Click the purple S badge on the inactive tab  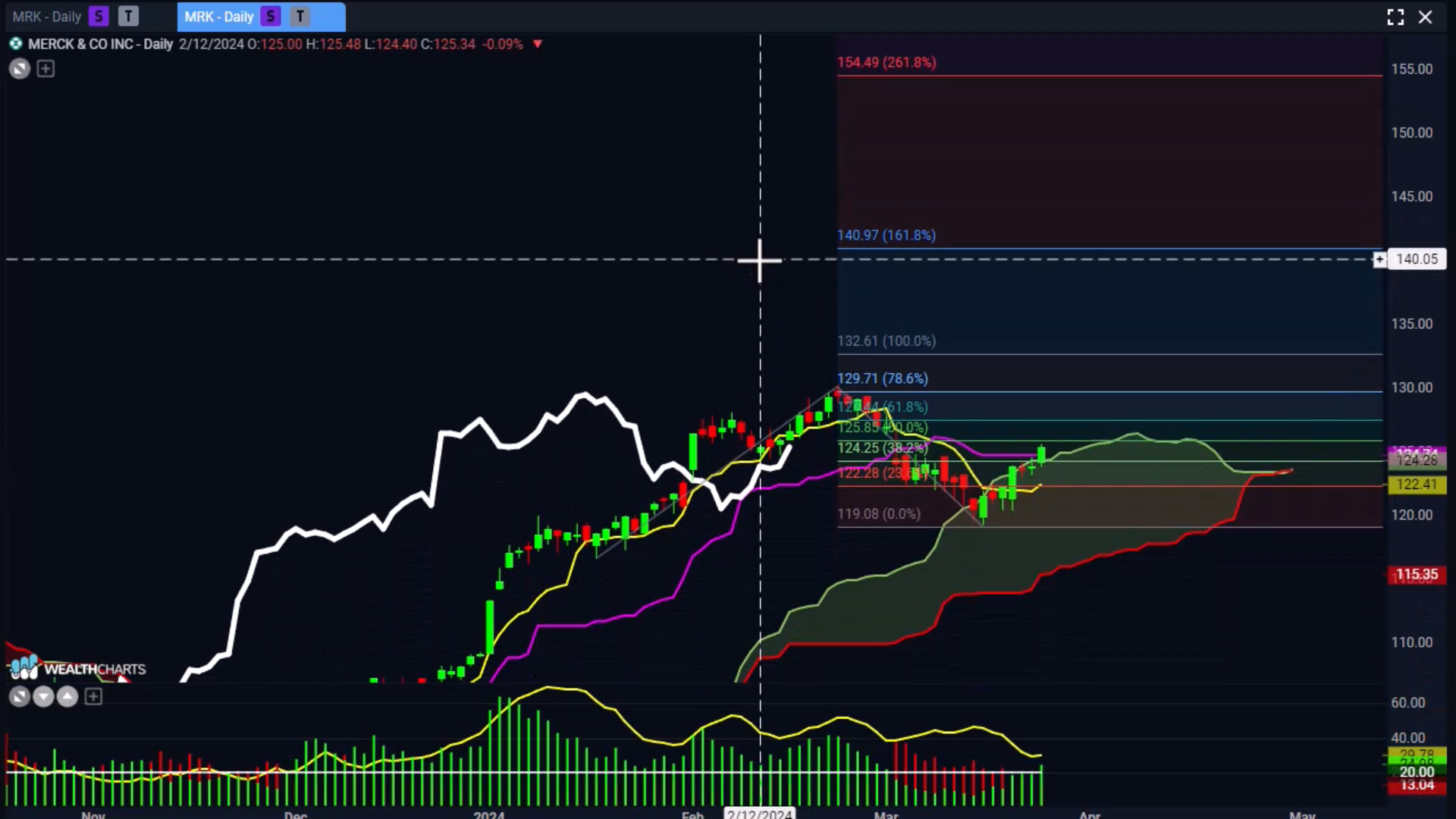(99, 17)
